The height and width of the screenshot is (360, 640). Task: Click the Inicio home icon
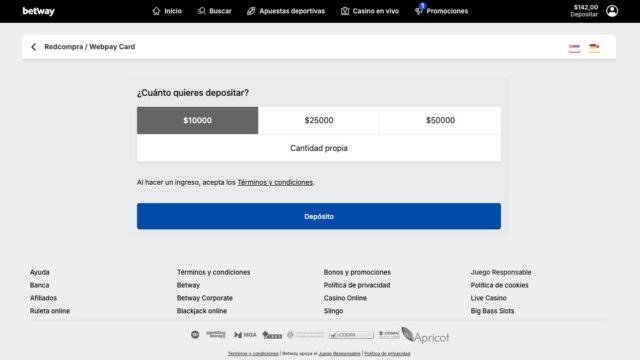(x=156, y=11)
